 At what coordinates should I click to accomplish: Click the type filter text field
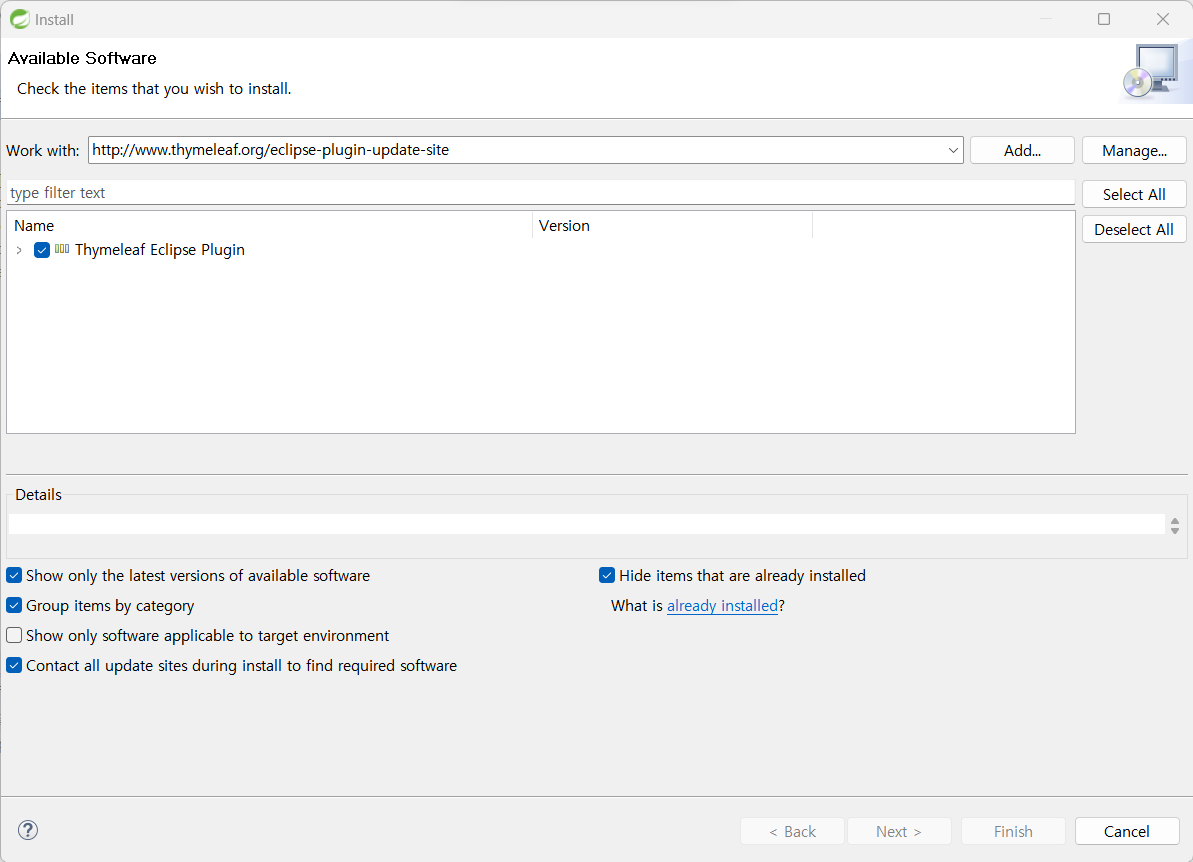[540, 192]
